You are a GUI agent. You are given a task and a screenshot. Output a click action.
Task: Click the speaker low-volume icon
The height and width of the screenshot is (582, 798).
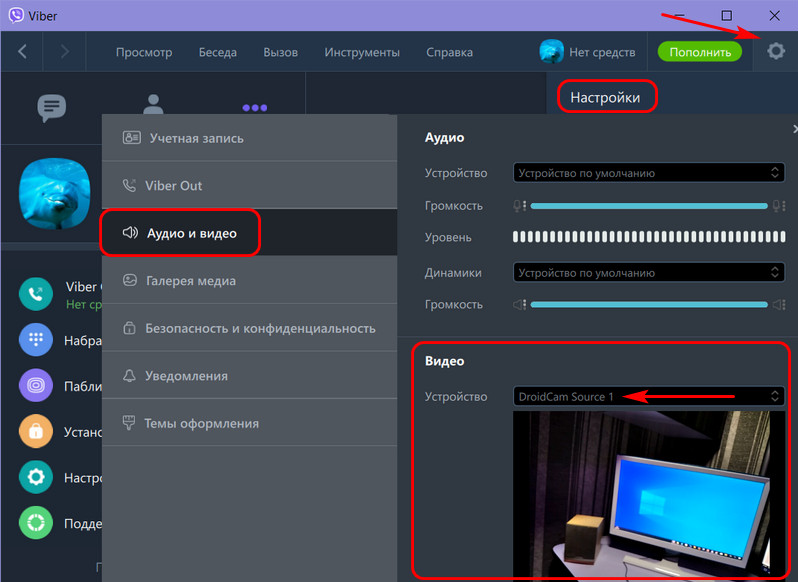point(520,305)
